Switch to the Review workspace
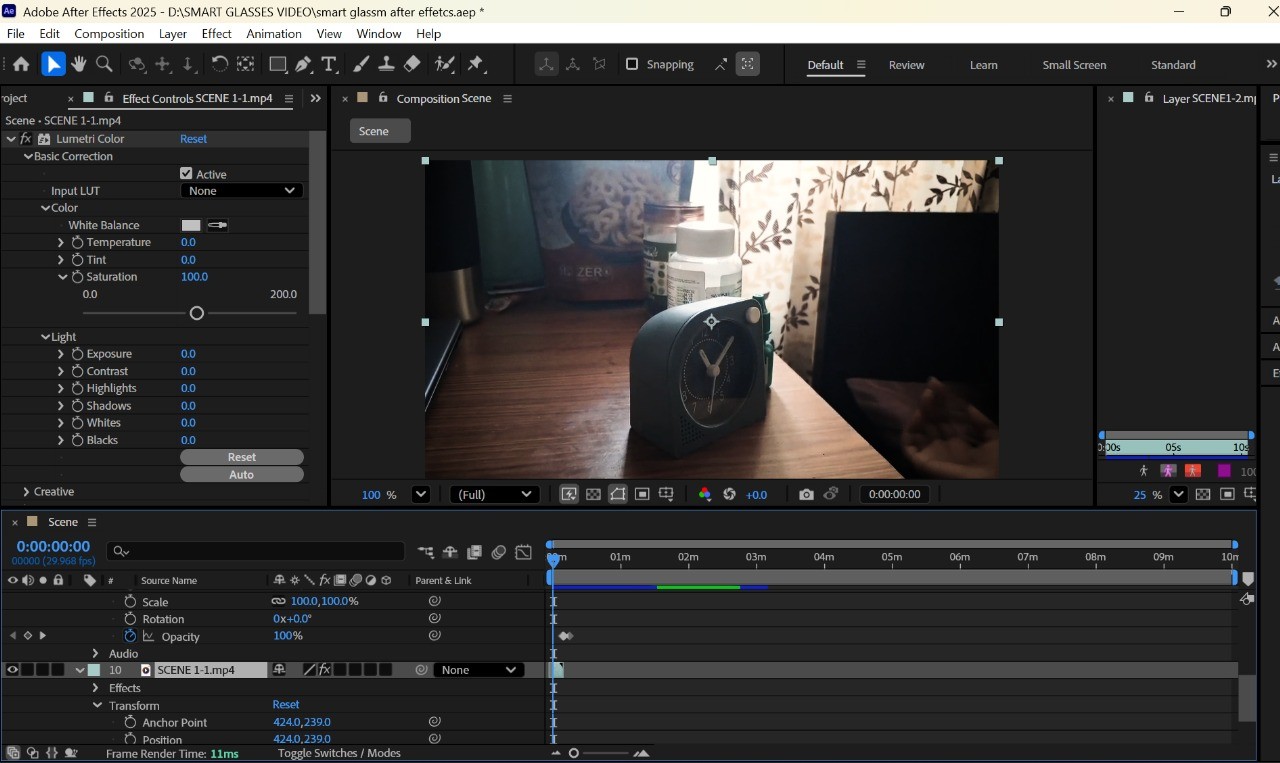 click(x=906, y=65)
